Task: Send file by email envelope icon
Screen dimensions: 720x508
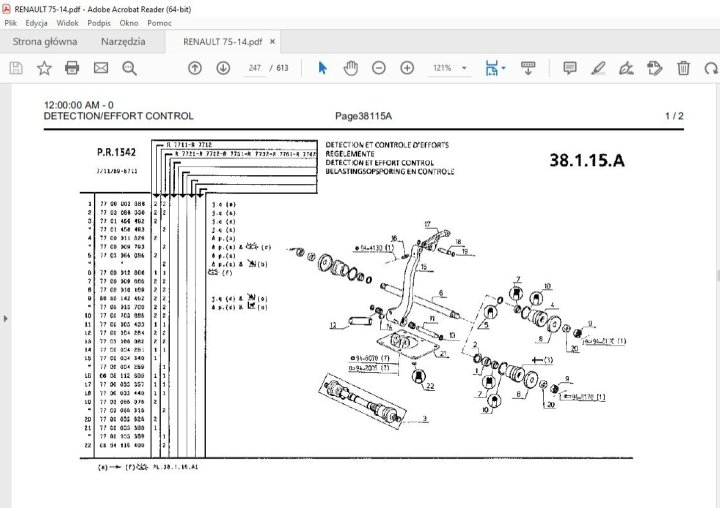Action: [101, 68]
